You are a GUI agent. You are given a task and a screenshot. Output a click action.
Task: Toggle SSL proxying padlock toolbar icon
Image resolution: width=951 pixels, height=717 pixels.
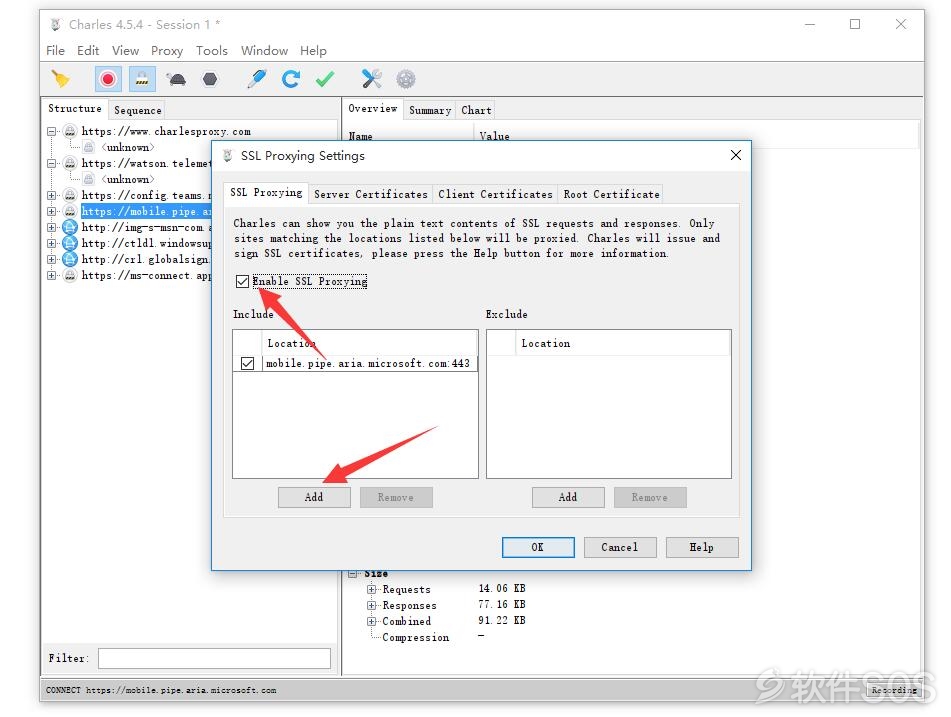pyautogui.click(x=142, y=79)
